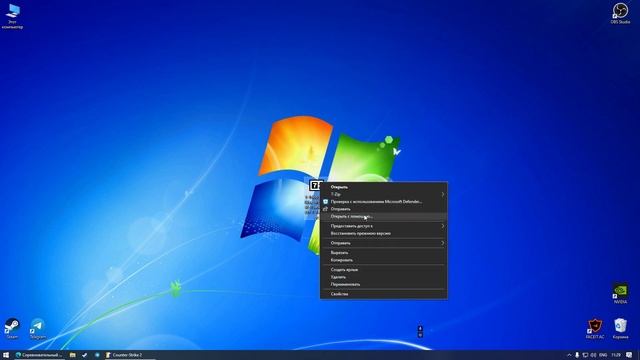
Task: Run the Microsoft Defender scan menu entry
Action: coord(383,202)
